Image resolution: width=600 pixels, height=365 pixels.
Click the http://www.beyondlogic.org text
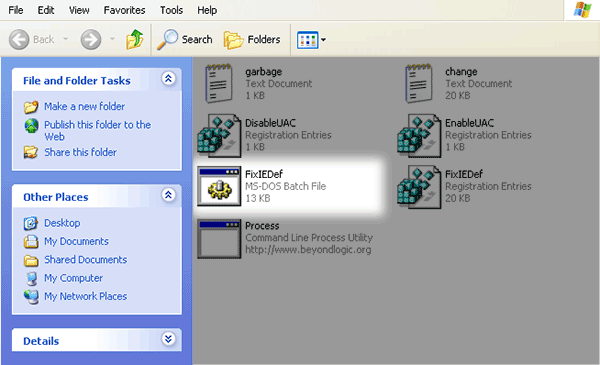[x=308, y=250]
